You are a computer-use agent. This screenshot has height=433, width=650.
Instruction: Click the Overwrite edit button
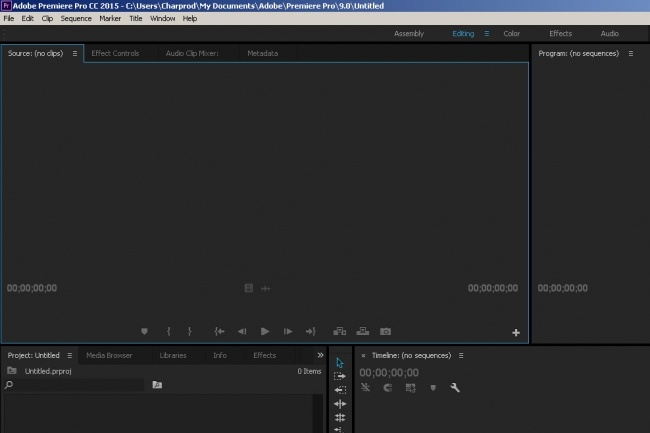pos(363,331)
